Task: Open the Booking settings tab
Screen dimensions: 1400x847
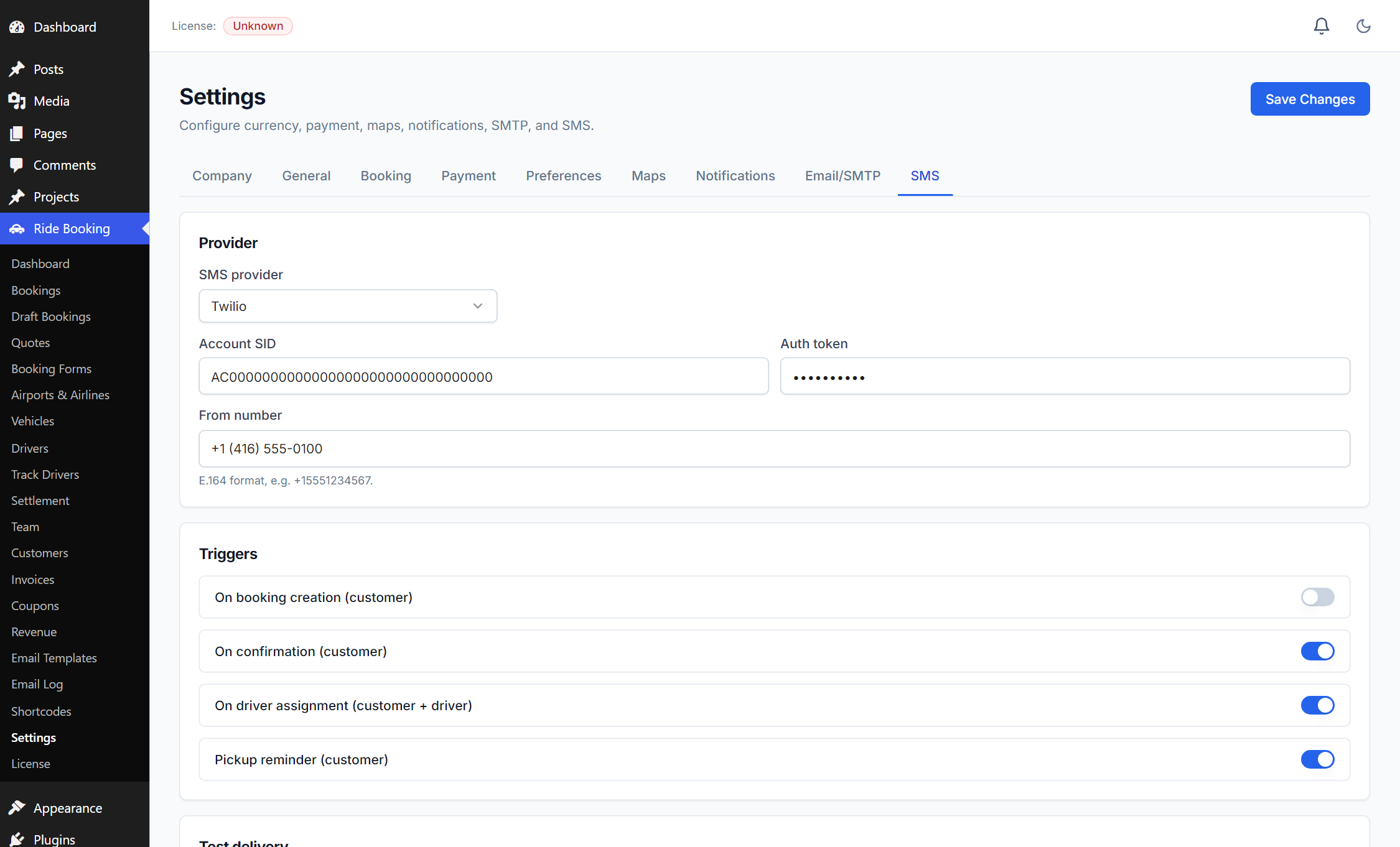Action: tap(386, 176)
